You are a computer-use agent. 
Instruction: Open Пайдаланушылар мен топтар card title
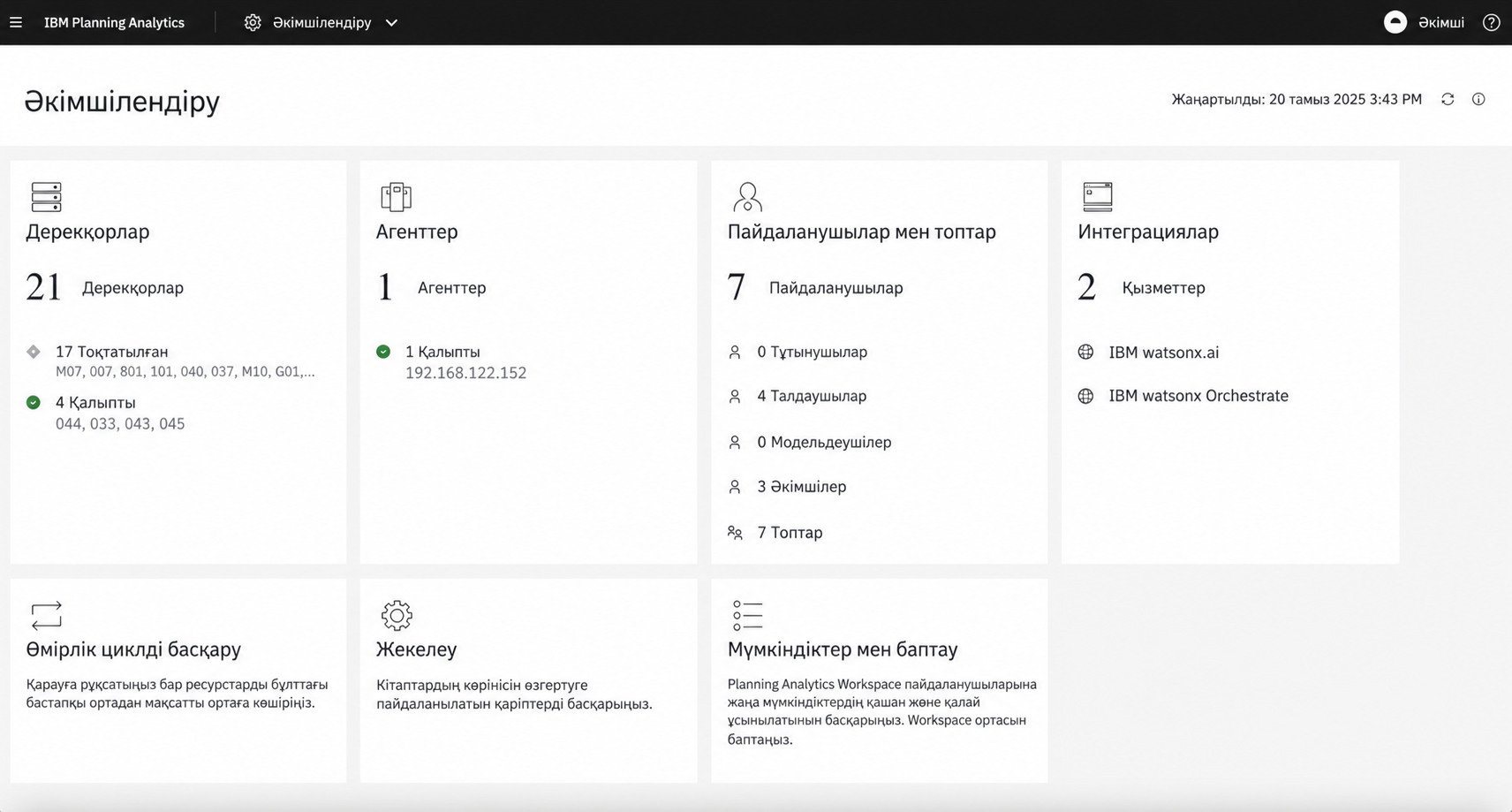861,231
